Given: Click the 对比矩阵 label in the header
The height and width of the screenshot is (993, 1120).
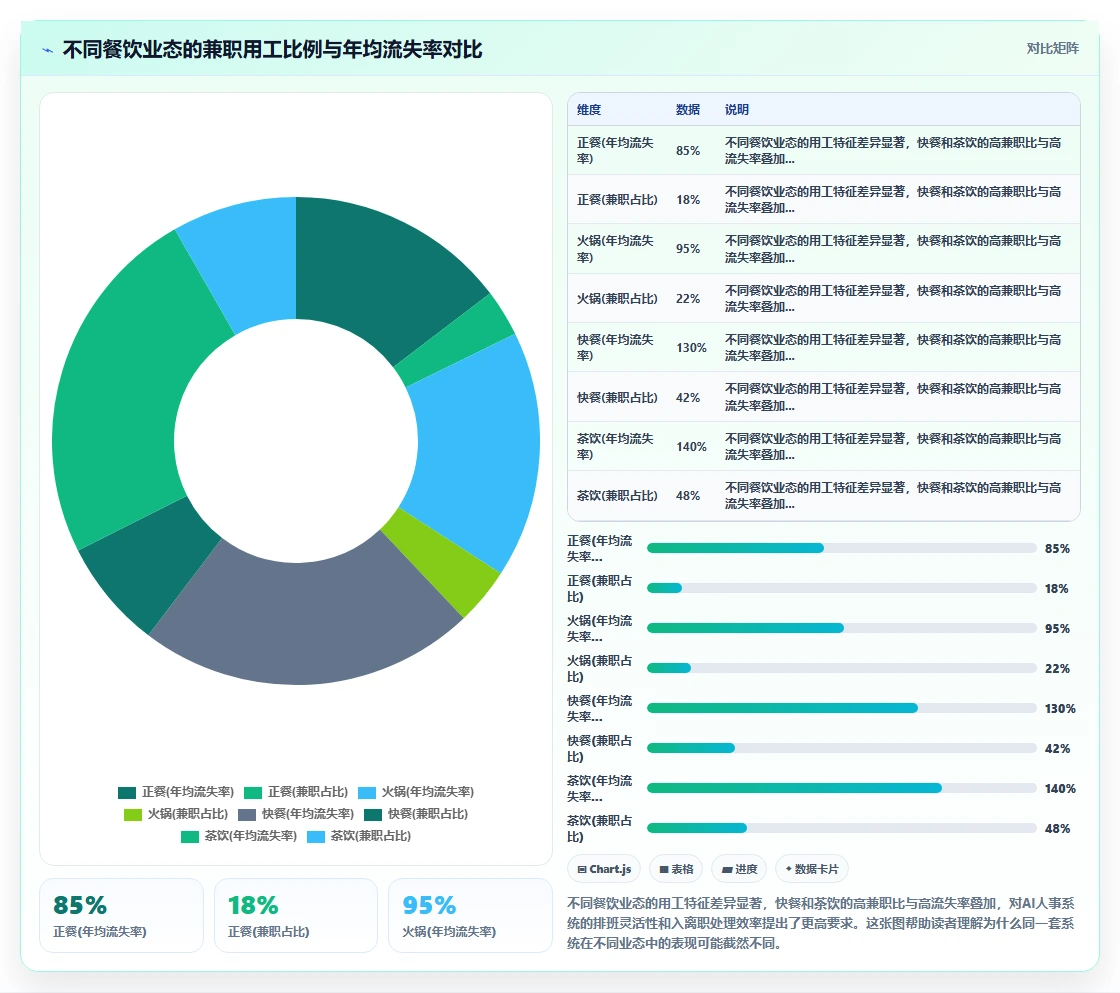Looking at the screenshot, I should click(1052, 49).
